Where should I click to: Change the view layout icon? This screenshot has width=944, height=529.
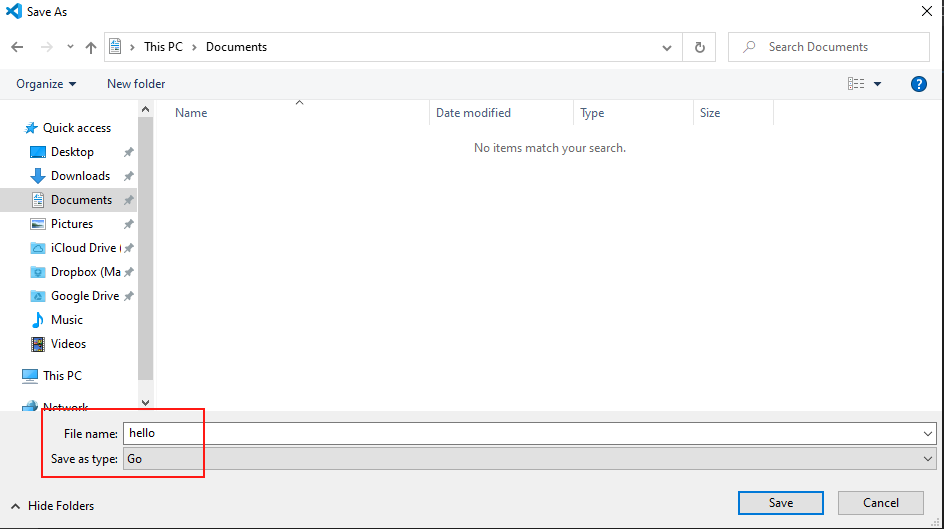856,84
